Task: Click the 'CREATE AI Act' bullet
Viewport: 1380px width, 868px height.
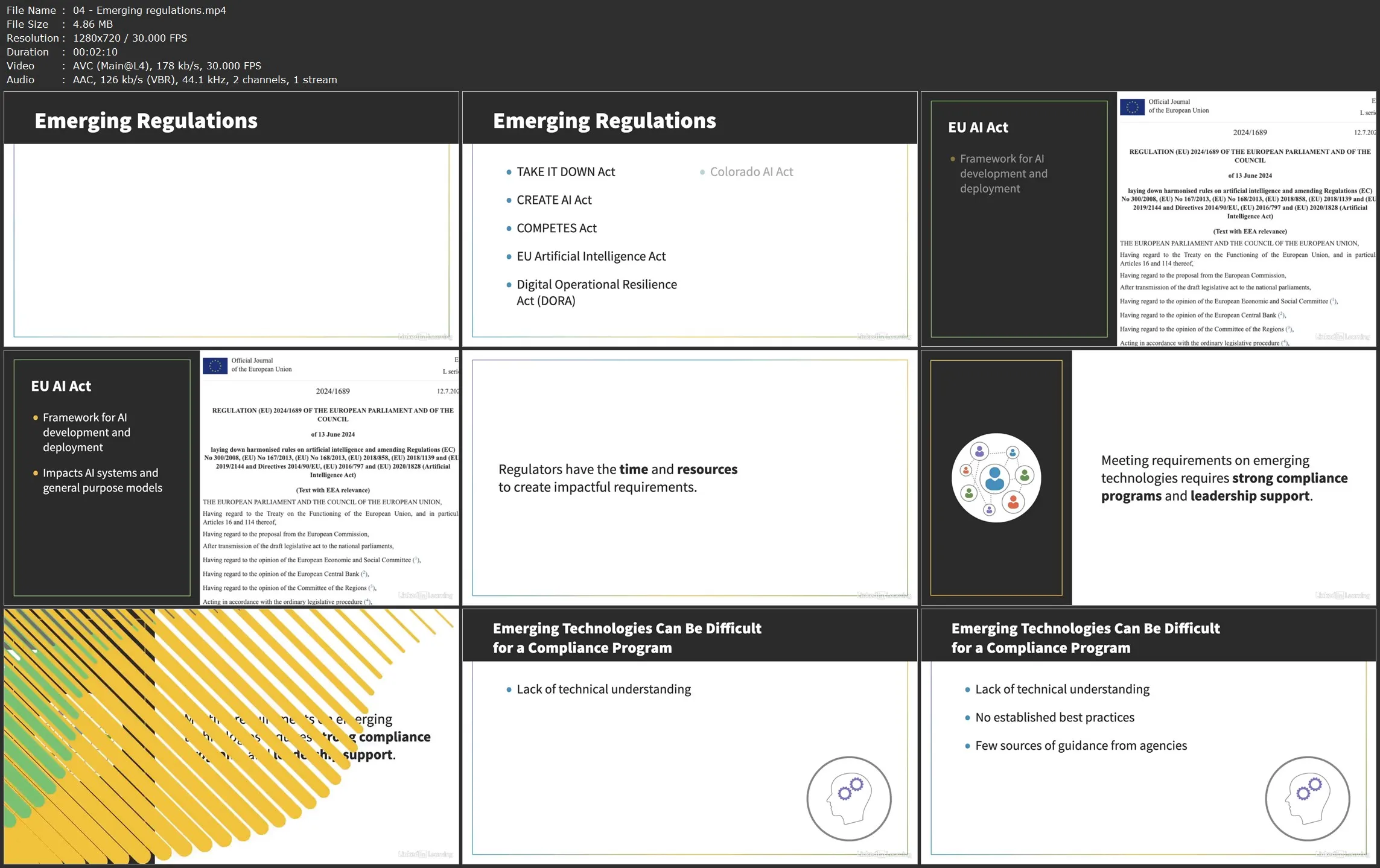Action: [x=554, y=200]
